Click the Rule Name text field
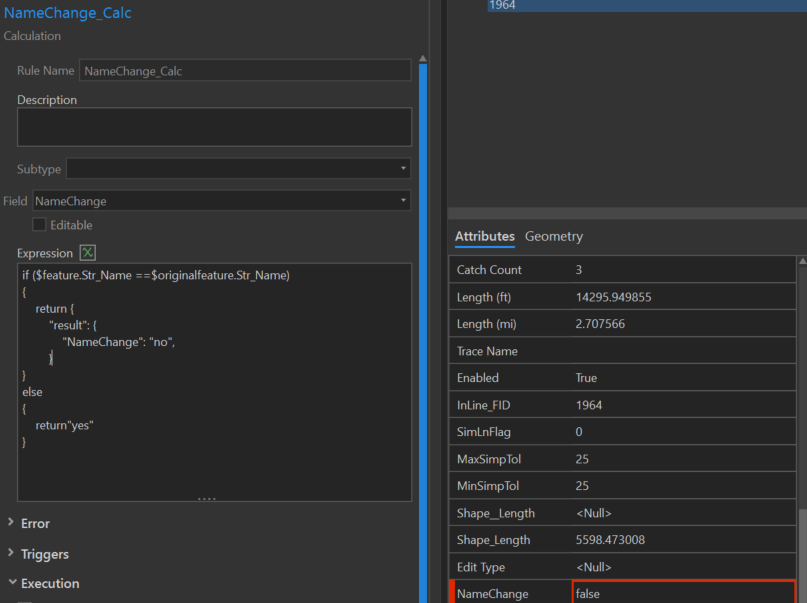807x603 pixels. tap(244, 71)
